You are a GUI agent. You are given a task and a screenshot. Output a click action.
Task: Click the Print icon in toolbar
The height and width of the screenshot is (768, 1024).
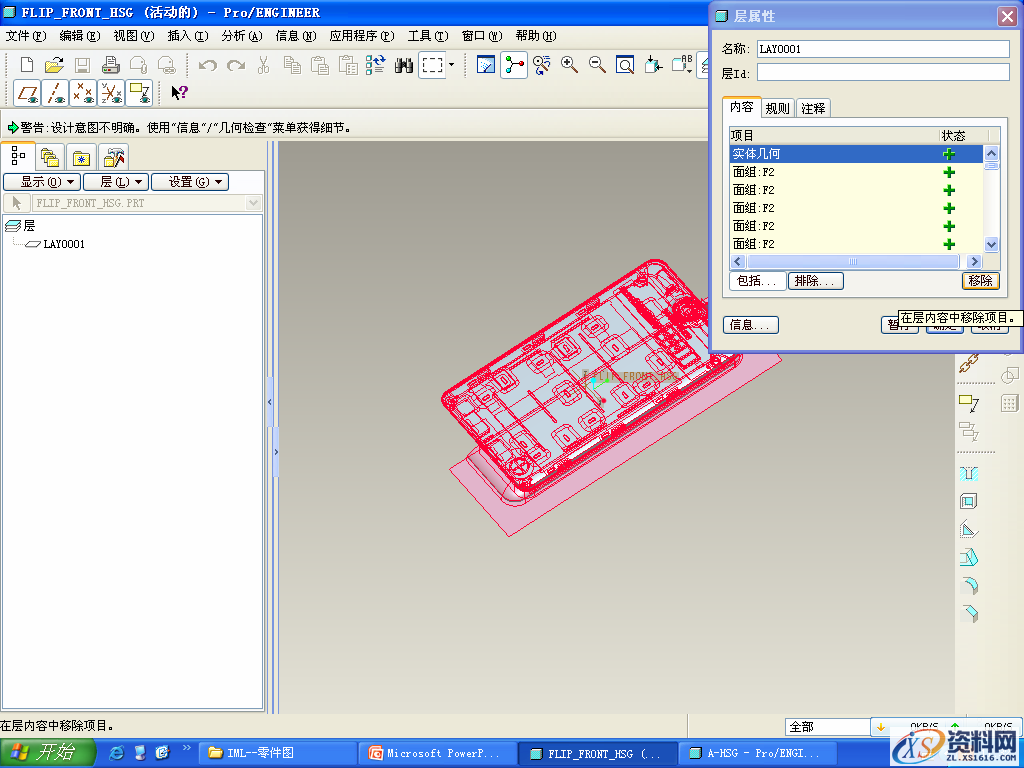(x=111, y=66)
